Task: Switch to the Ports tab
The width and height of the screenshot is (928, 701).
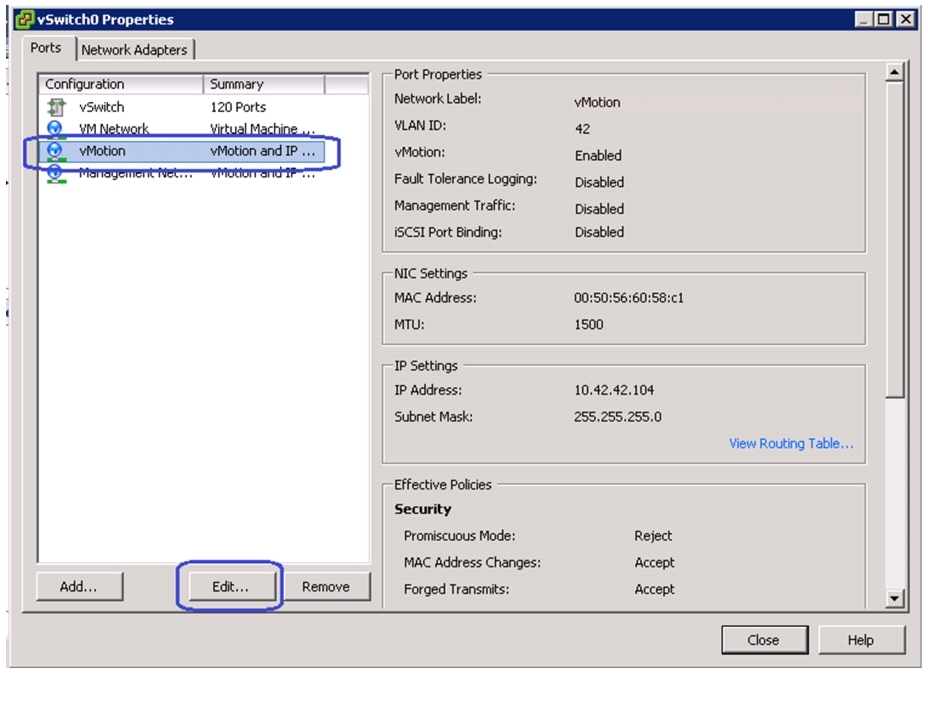Action: pyautogui.click(x=46, y=47)
